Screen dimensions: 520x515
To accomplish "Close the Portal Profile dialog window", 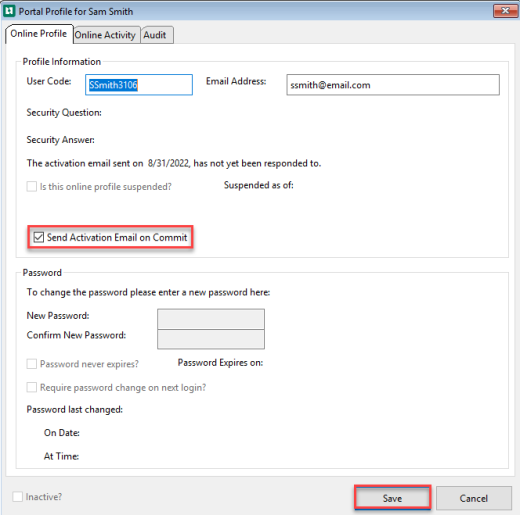I will [505, 11].
